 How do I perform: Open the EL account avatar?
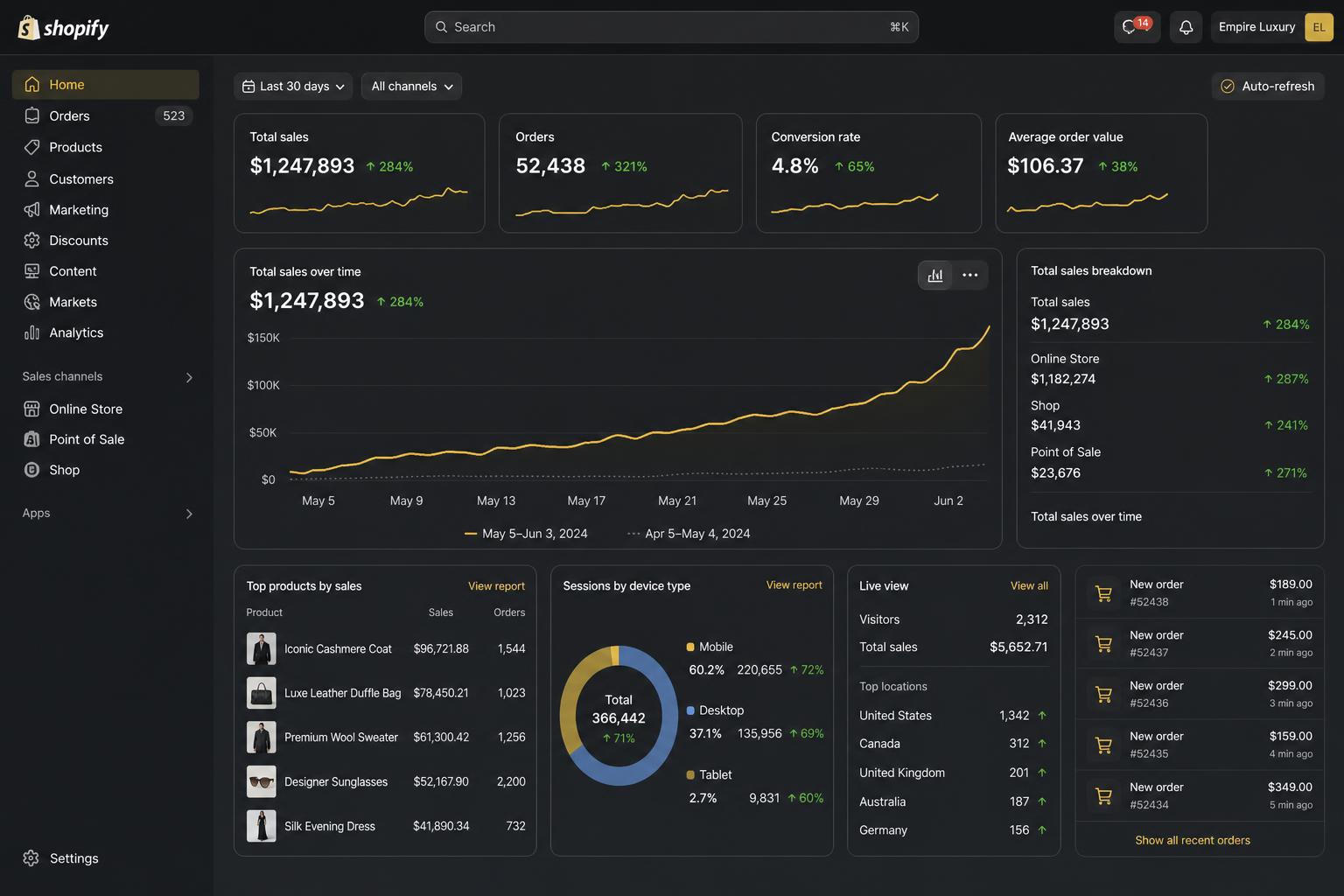(1319, 27)
